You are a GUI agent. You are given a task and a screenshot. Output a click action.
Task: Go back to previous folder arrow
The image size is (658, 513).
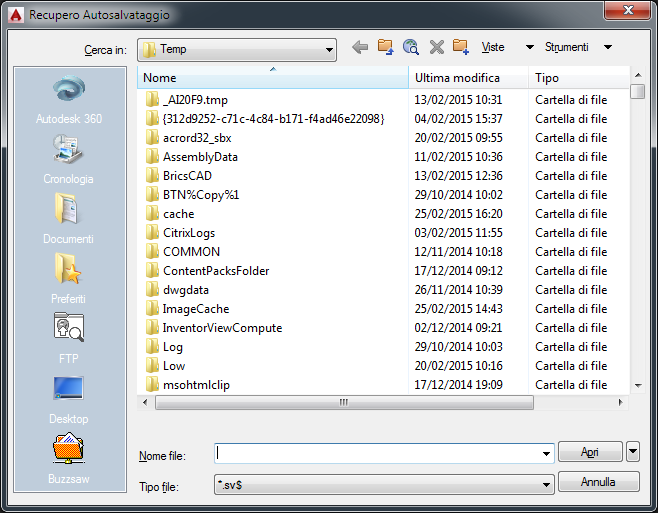coord(360,47)
